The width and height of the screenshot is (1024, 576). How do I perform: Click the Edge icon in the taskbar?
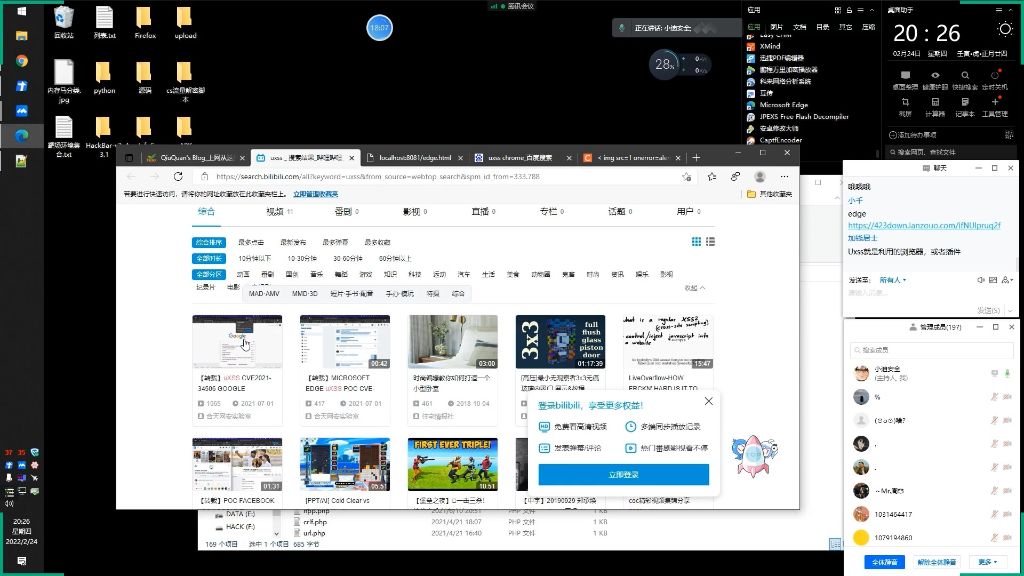coord(22,136)
